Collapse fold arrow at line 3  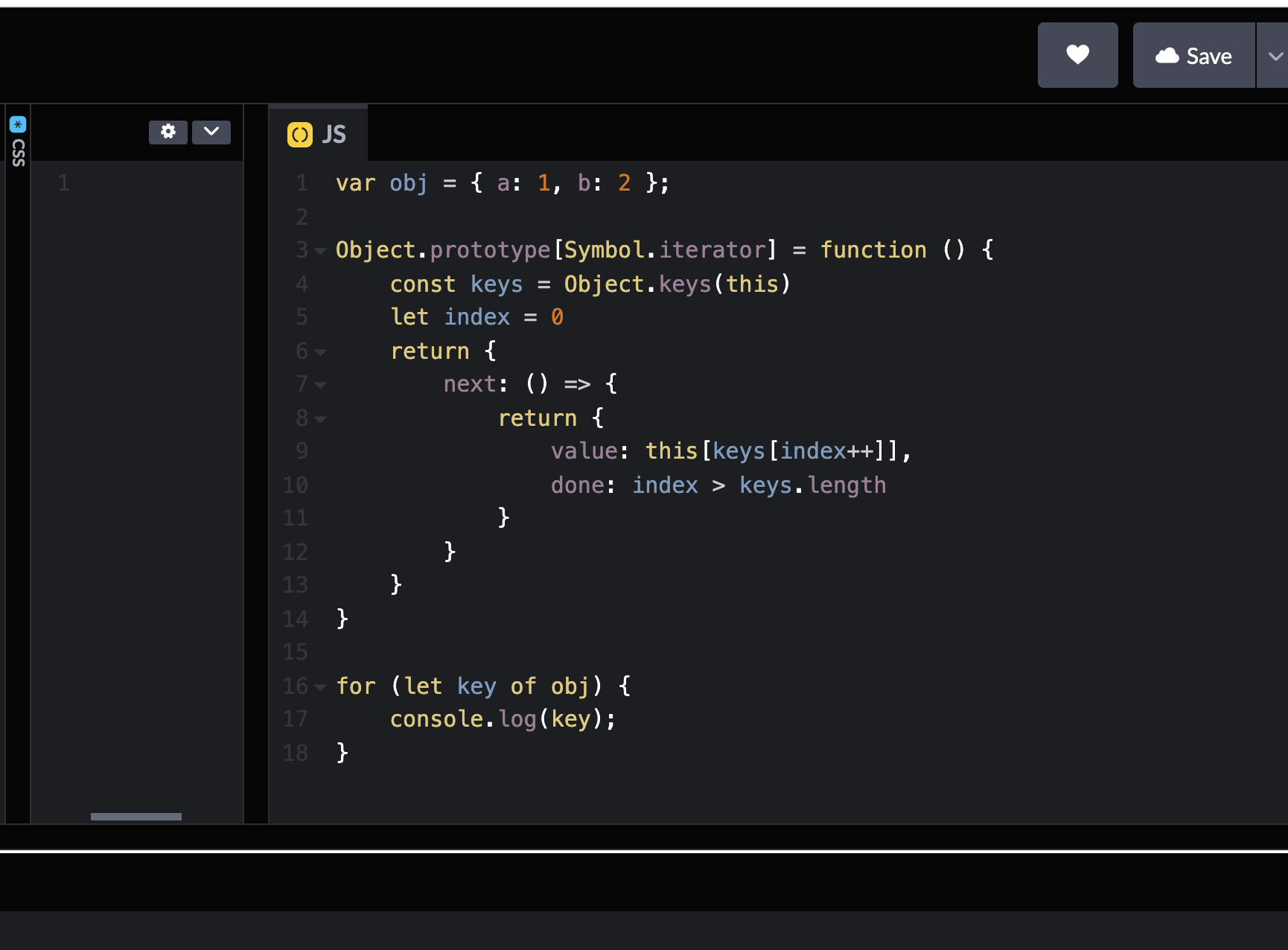click(320, 251)
